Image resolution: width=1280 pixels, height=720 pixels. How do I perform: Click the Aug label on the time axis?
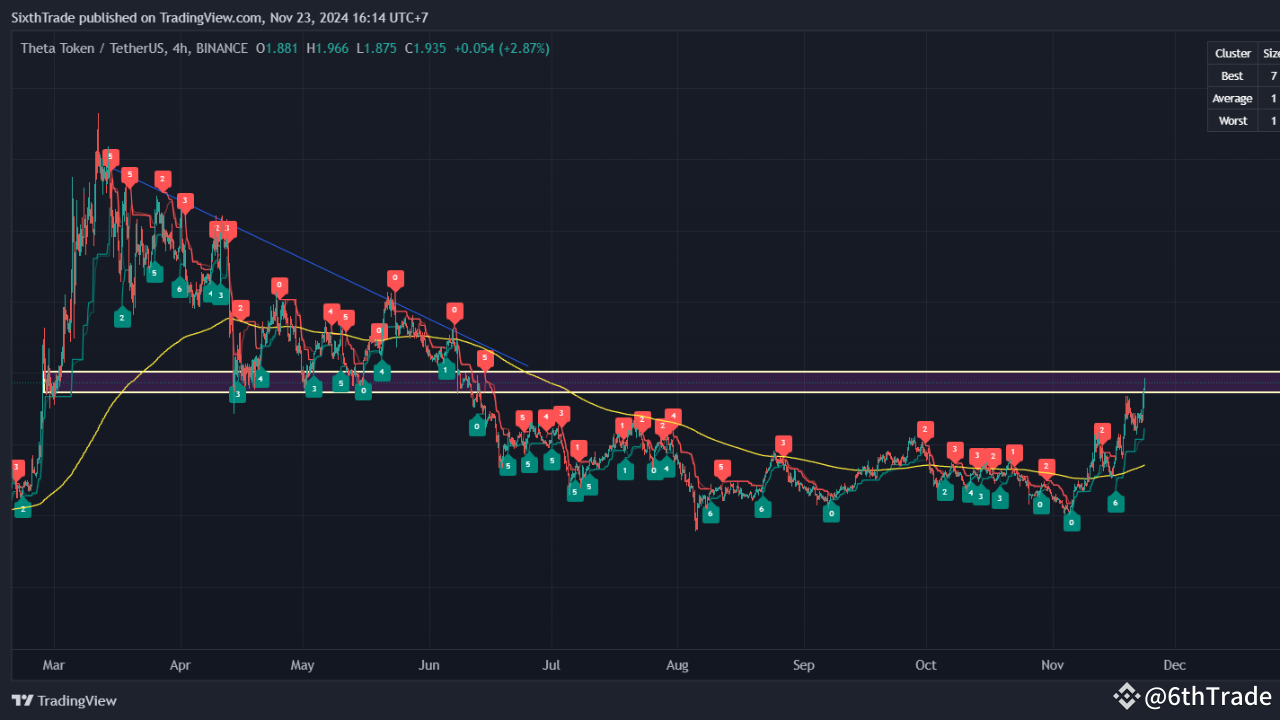677,665
